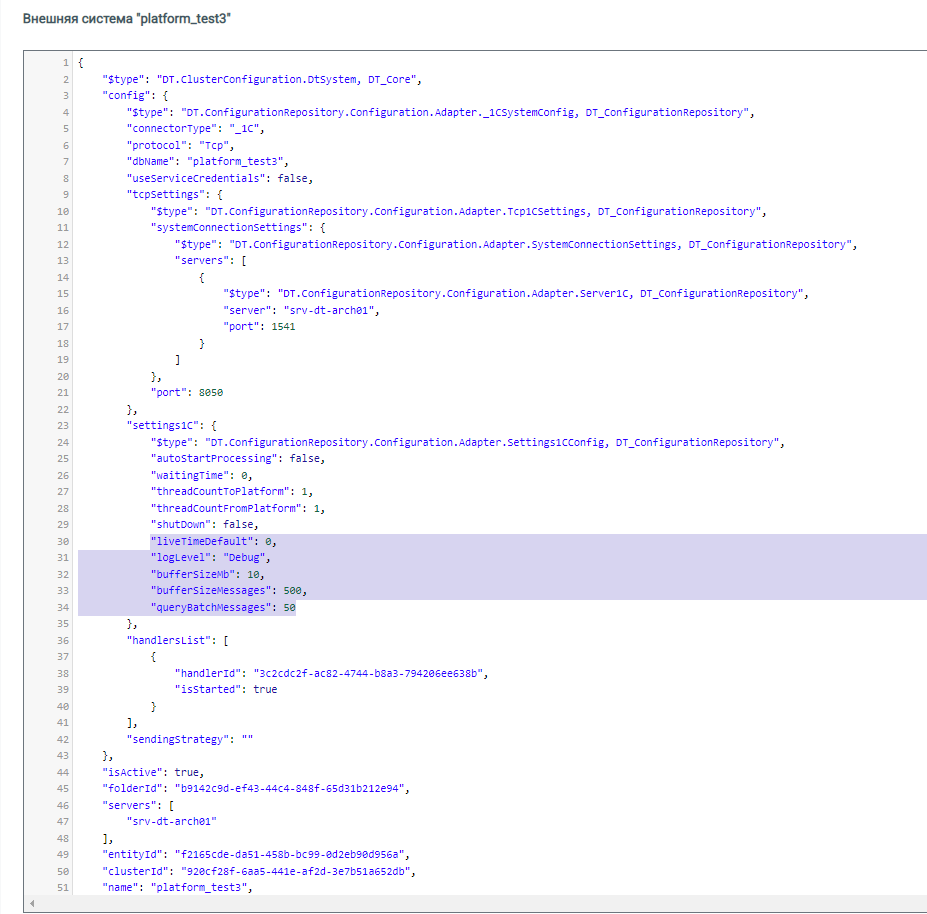Click line number 1 in the gutter
The height and width of the screenshot is (914, 927).
(x=65, y=62)
